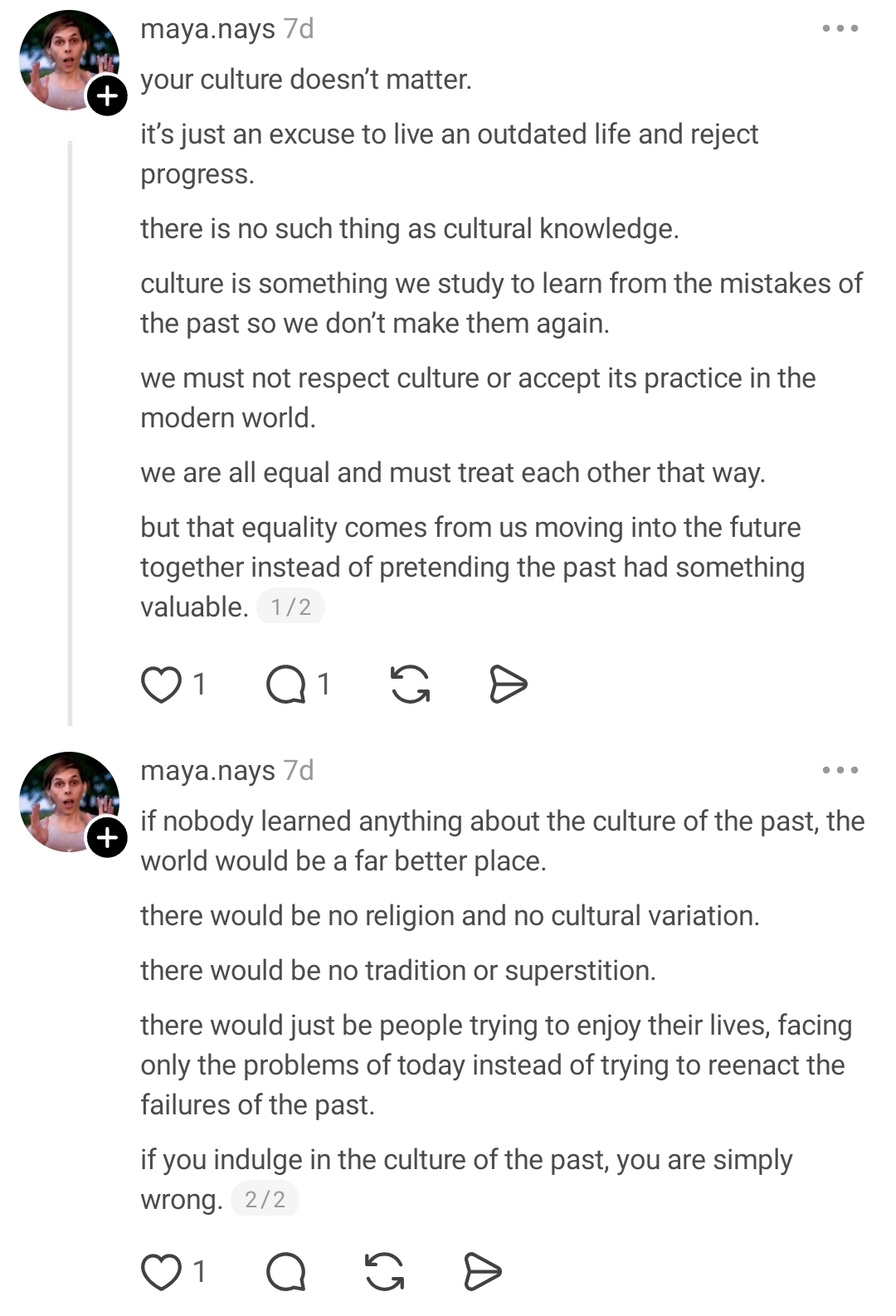Repost the first maya.nays post
The height and width of the screenshot is (1316, 896).
coord(410,685)
